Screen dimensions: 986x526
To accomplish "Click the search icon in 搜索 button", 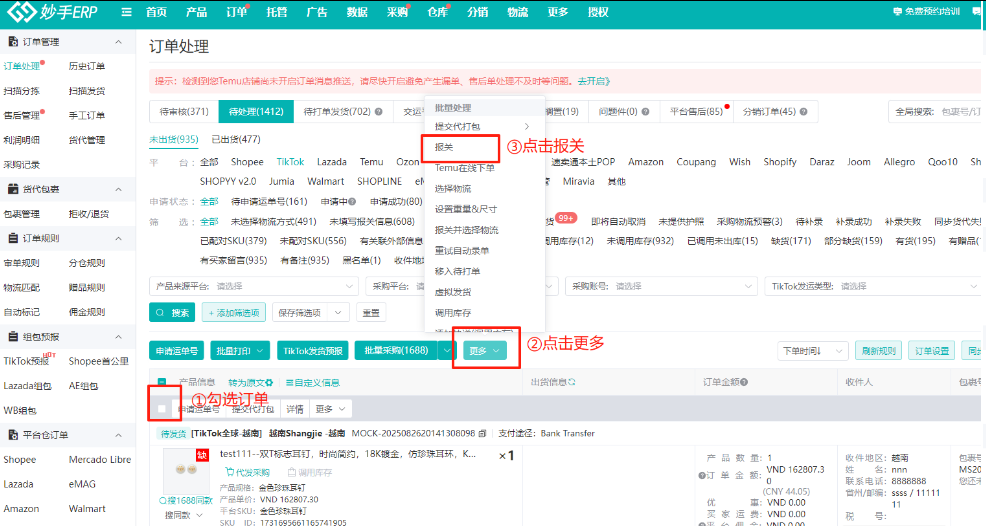I will 160,313.
